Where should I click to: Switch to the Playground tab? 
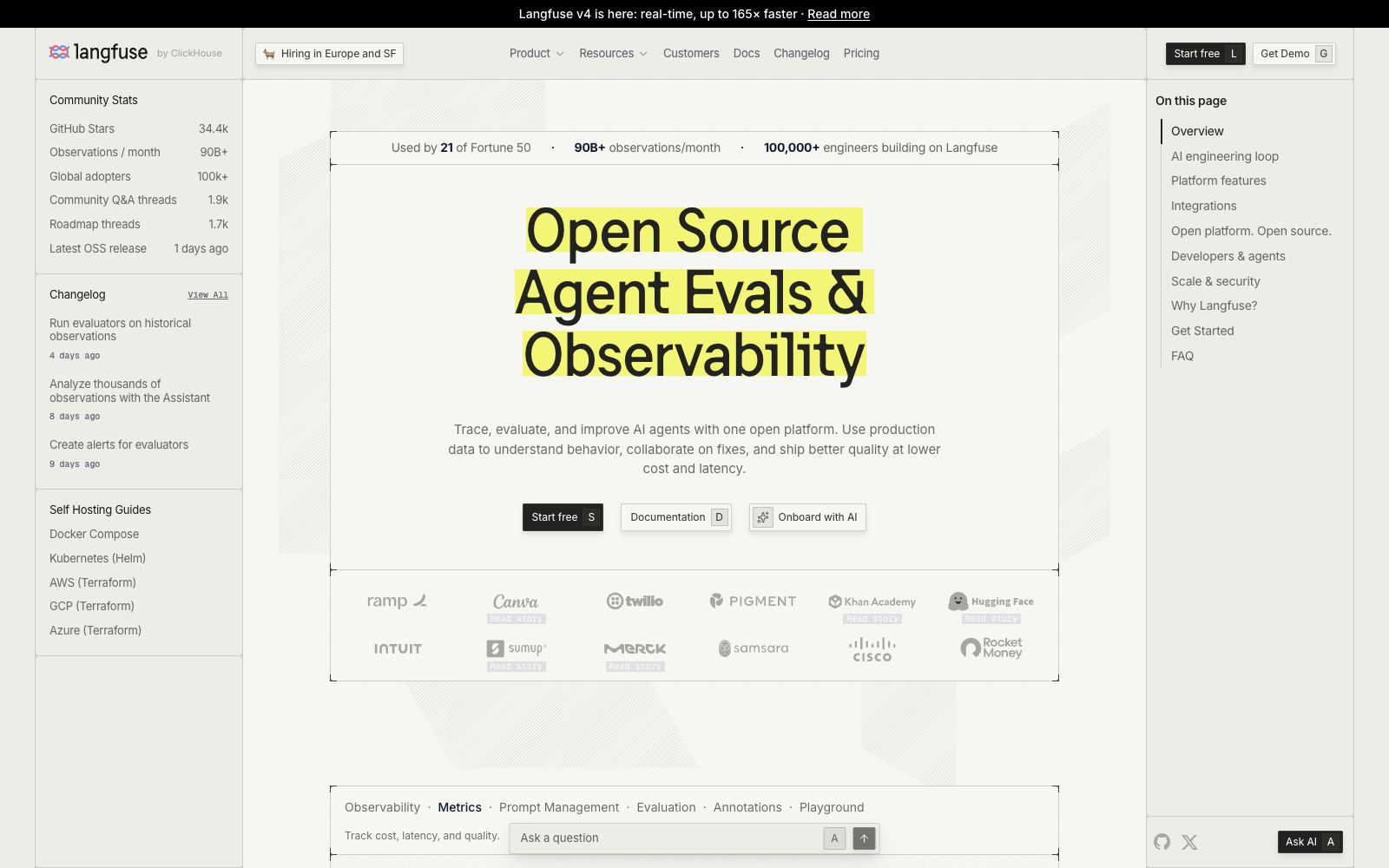832,807
